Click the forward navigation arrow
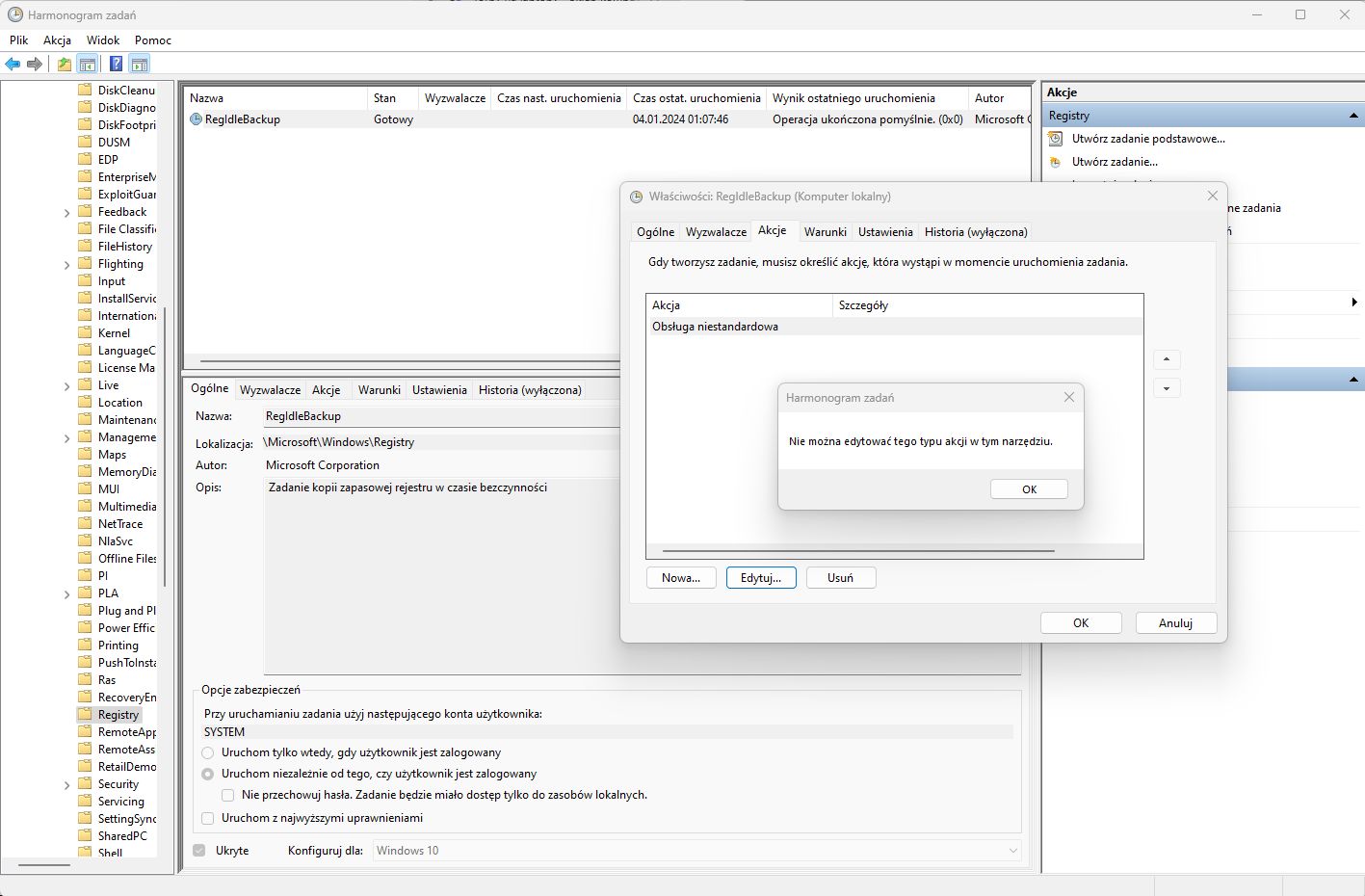Viewport: 1365px width, 896px height. click(x=34, y=64)
